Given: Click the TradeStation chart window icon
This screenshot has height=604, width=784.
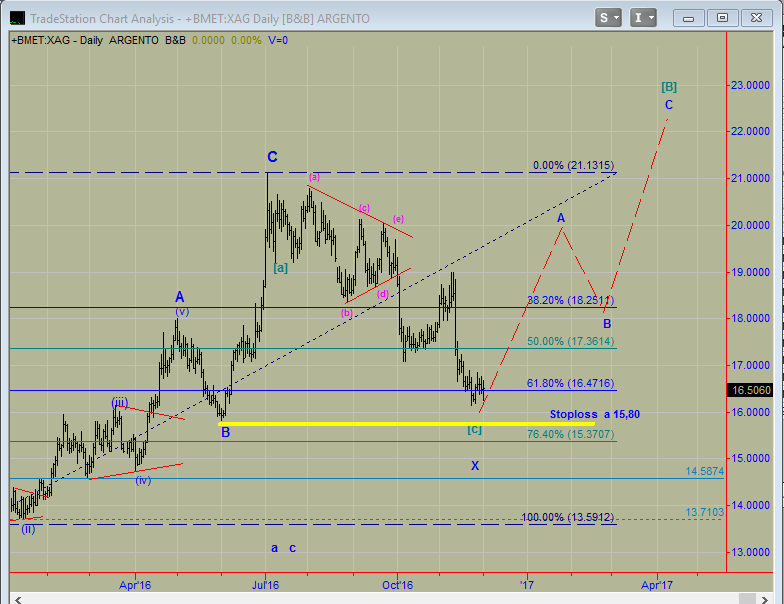Looking at the screenshot, I should point(17,18).
